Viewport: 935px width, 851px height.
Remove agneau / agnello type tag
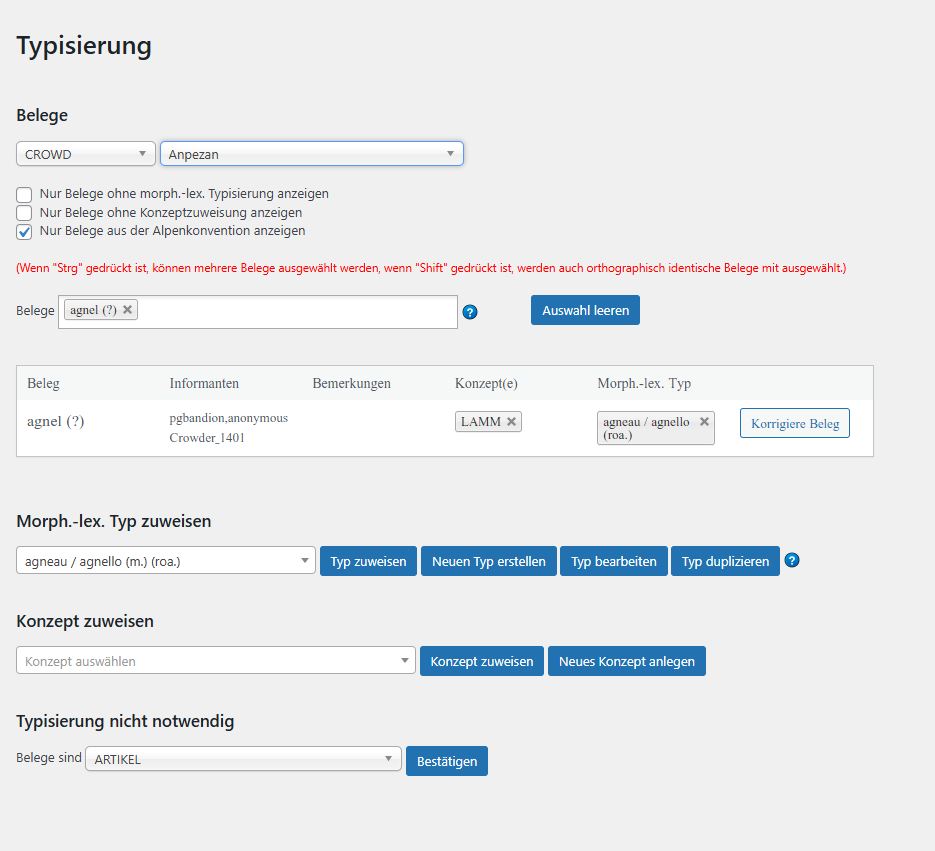coord(704,422)
